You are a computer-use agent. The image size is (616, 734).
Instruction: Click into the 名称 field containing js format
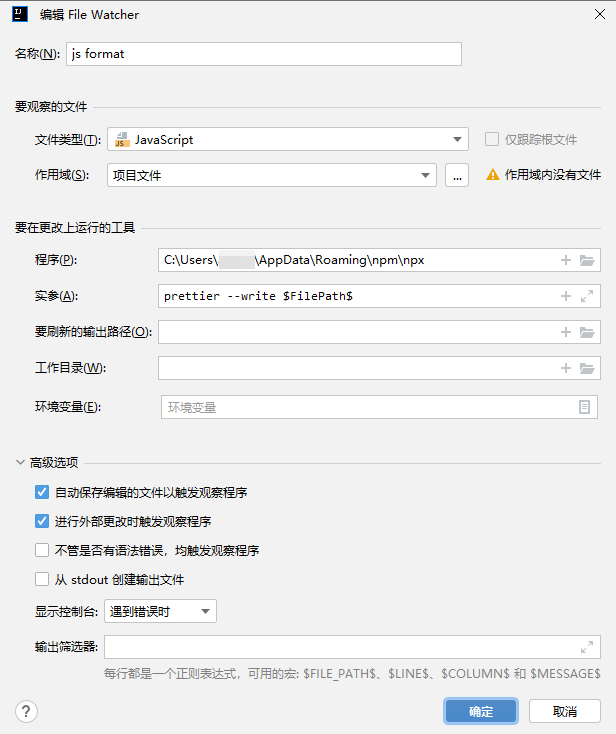point(263,54)
